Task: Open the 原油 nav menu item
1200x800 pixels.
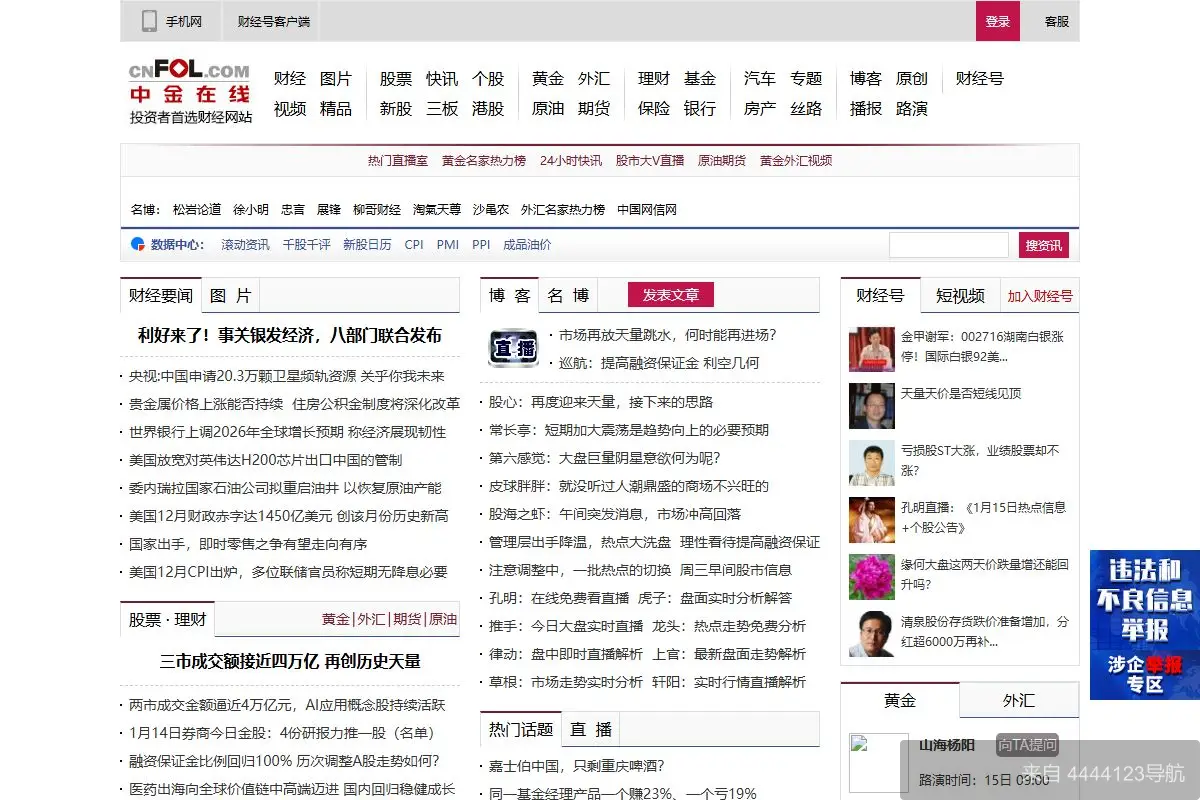Action: pos(548,108)
